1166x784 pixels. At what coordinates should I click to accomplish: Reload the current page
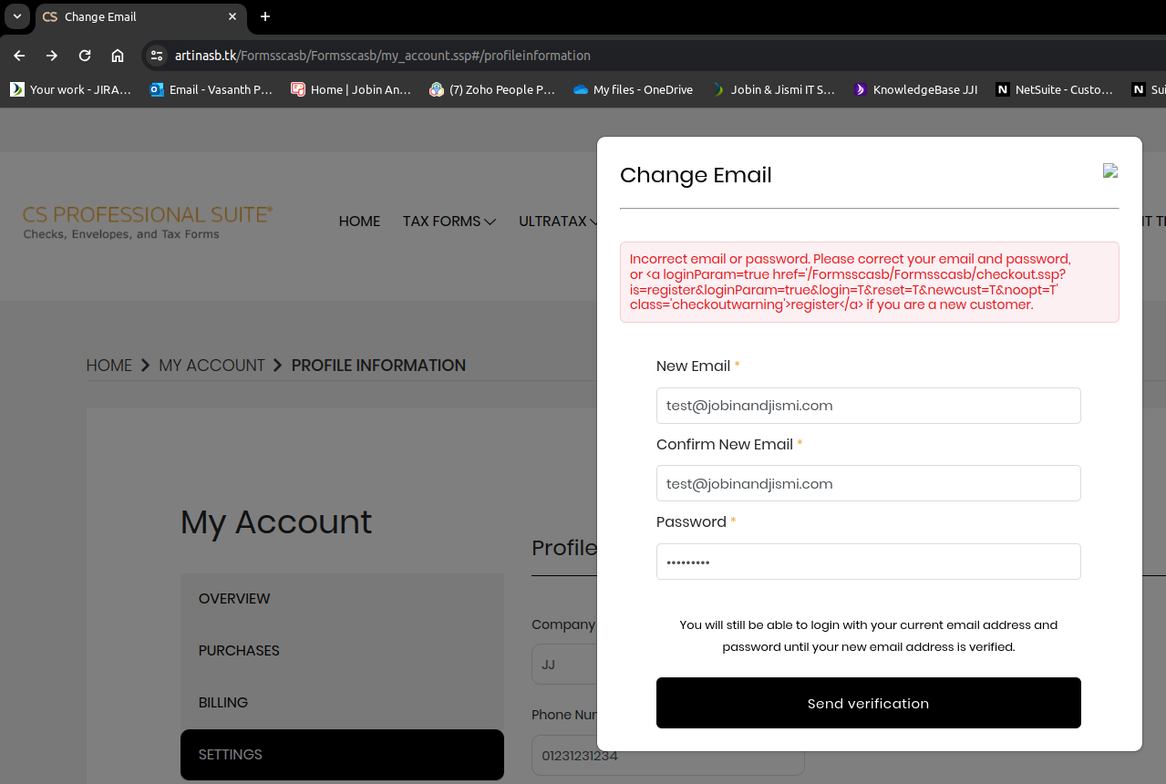pos(85,56)
